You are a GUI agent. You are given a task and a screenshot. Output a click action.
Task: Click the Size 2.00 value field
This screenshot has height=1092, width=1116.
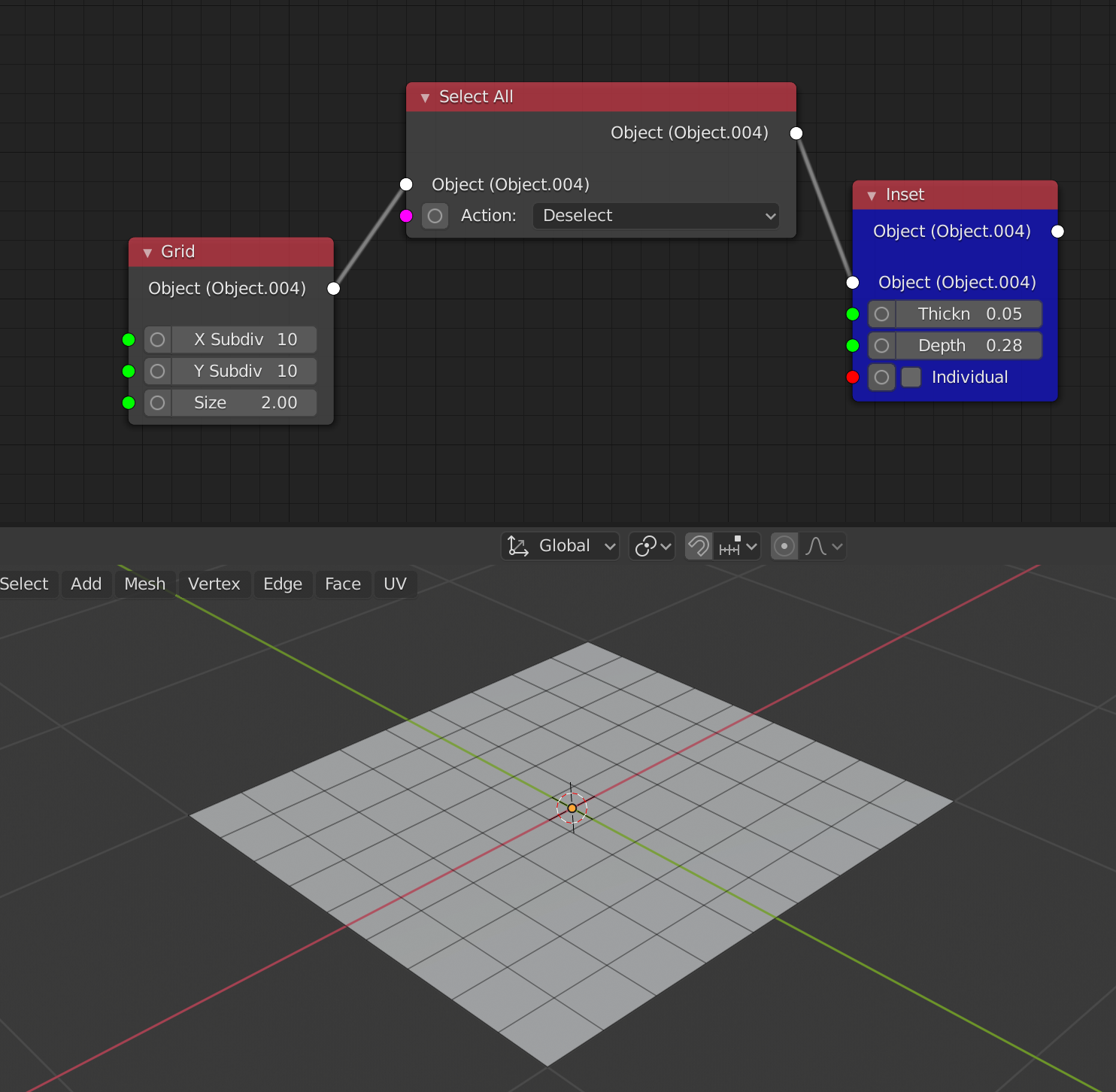(x=244, y=403)
